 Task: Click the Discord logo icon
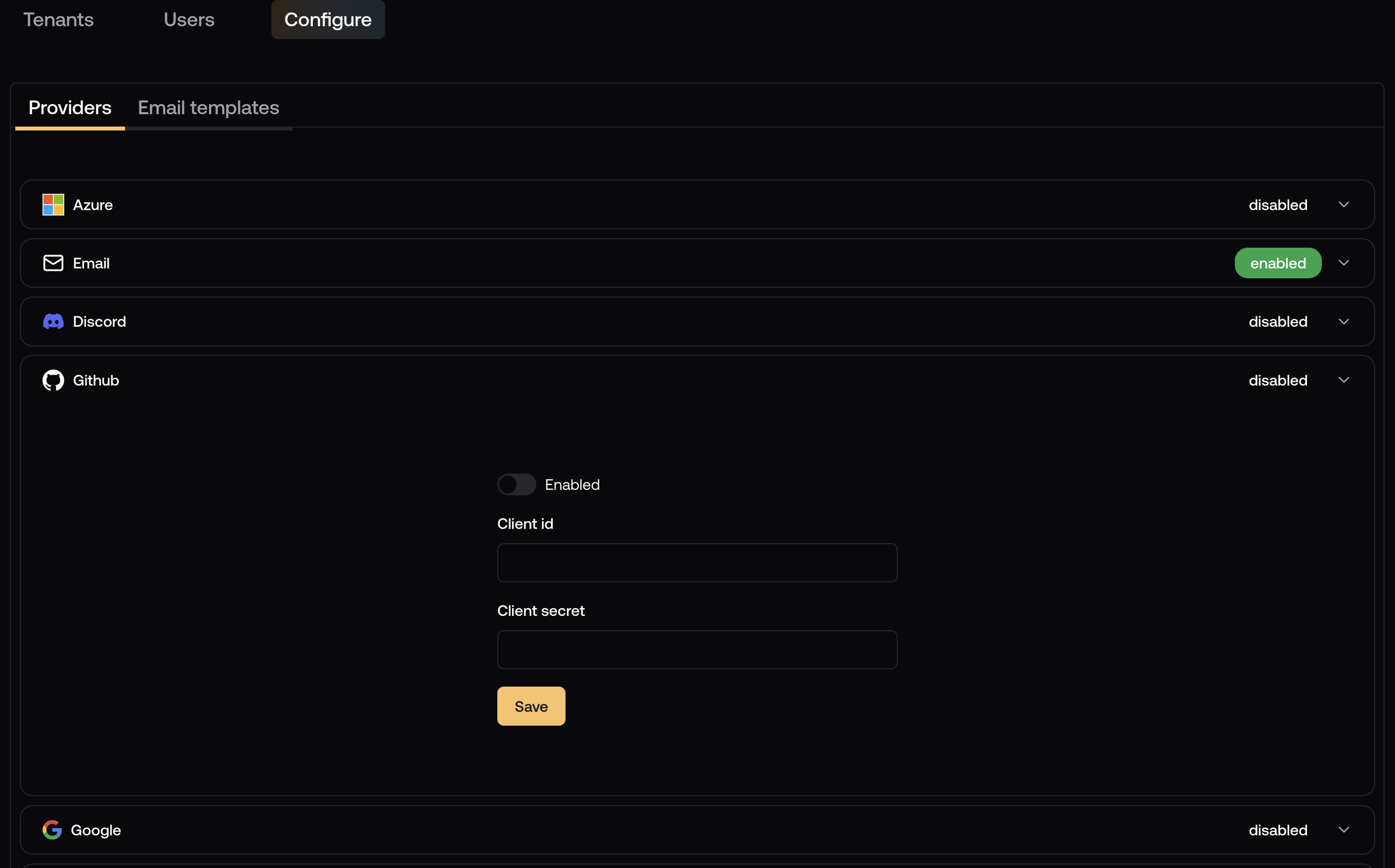pos(53,321)
